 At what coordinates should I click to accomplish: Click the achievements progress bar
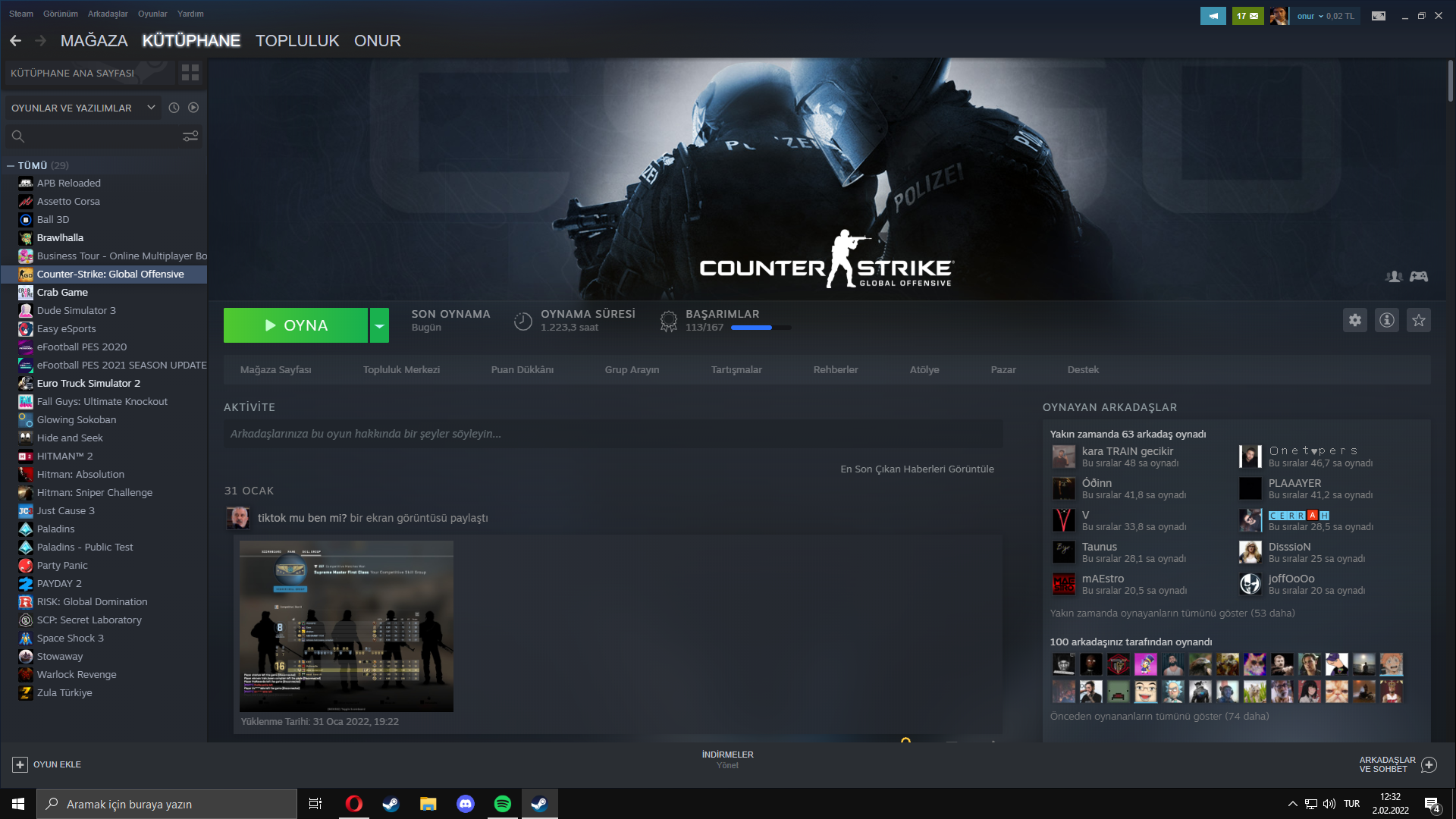761,328
